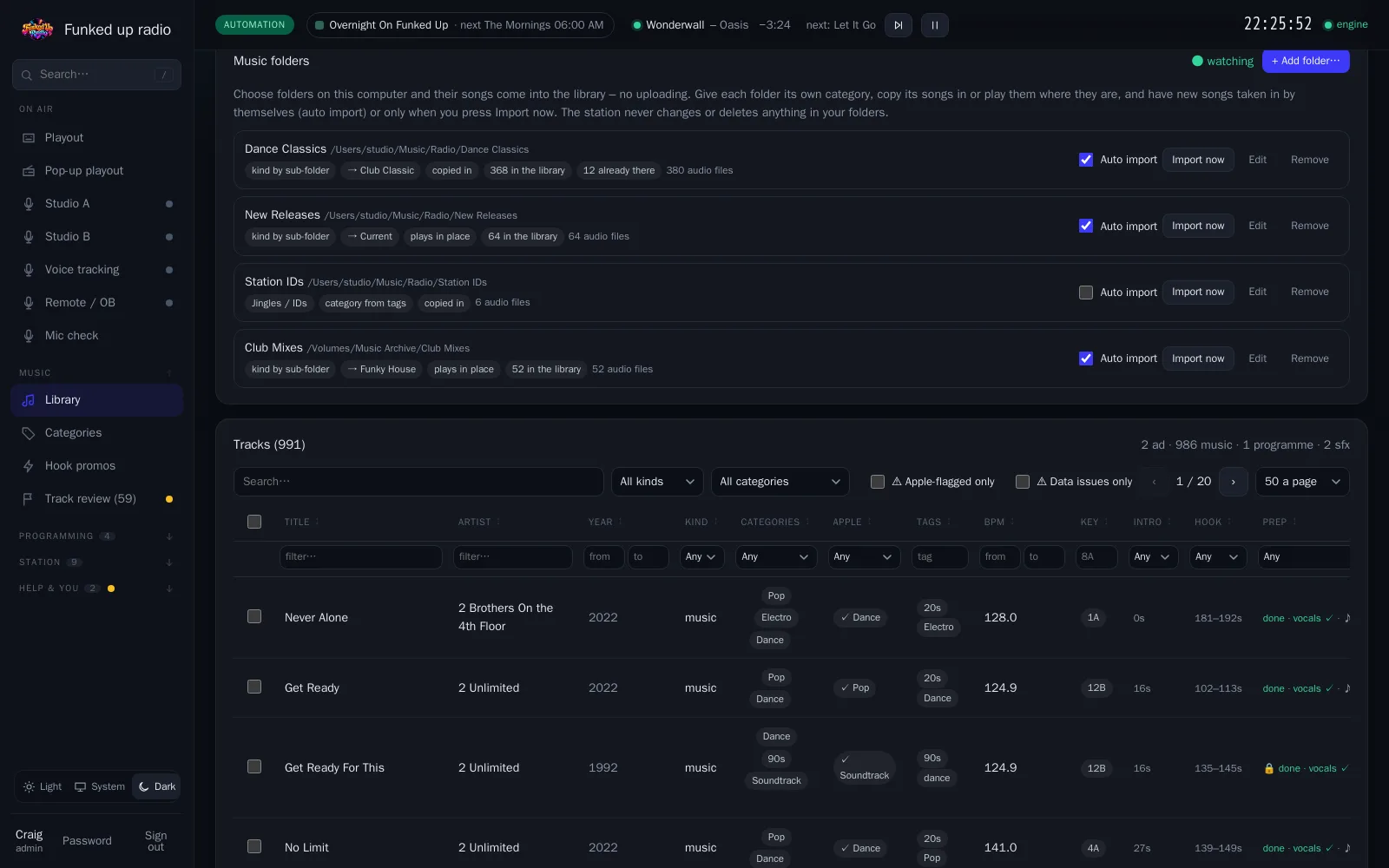Go to next tracks page
The image size is (1389, 868).
pos(1233,482)
